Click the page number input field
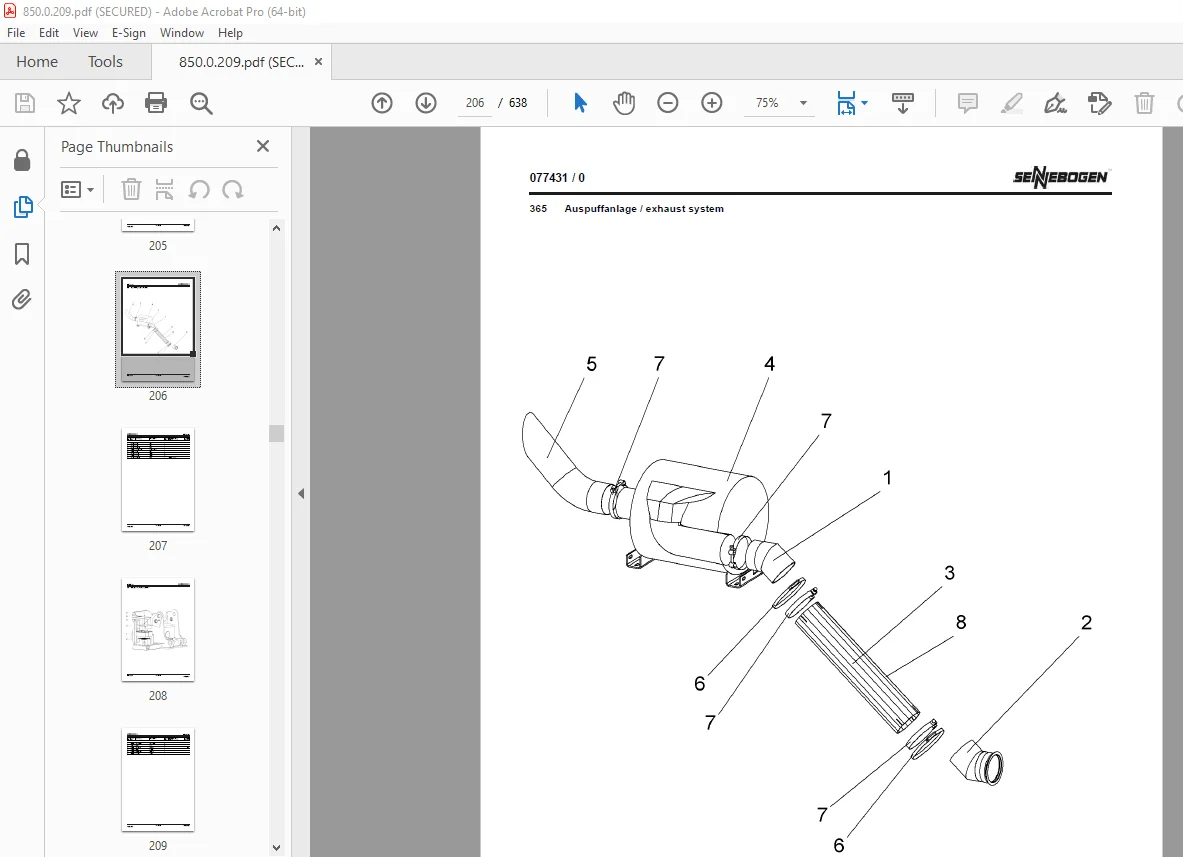The image size is (1183, 857). pyautogui.click(x=475, y=103)
